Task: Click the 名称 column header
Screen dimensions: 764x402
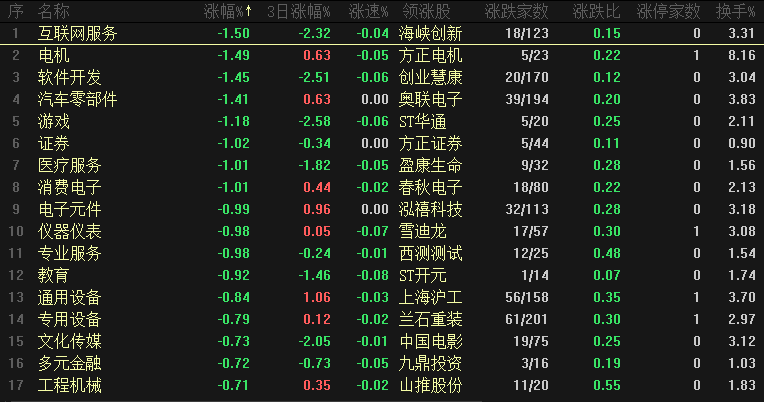Action: point(54,11)
